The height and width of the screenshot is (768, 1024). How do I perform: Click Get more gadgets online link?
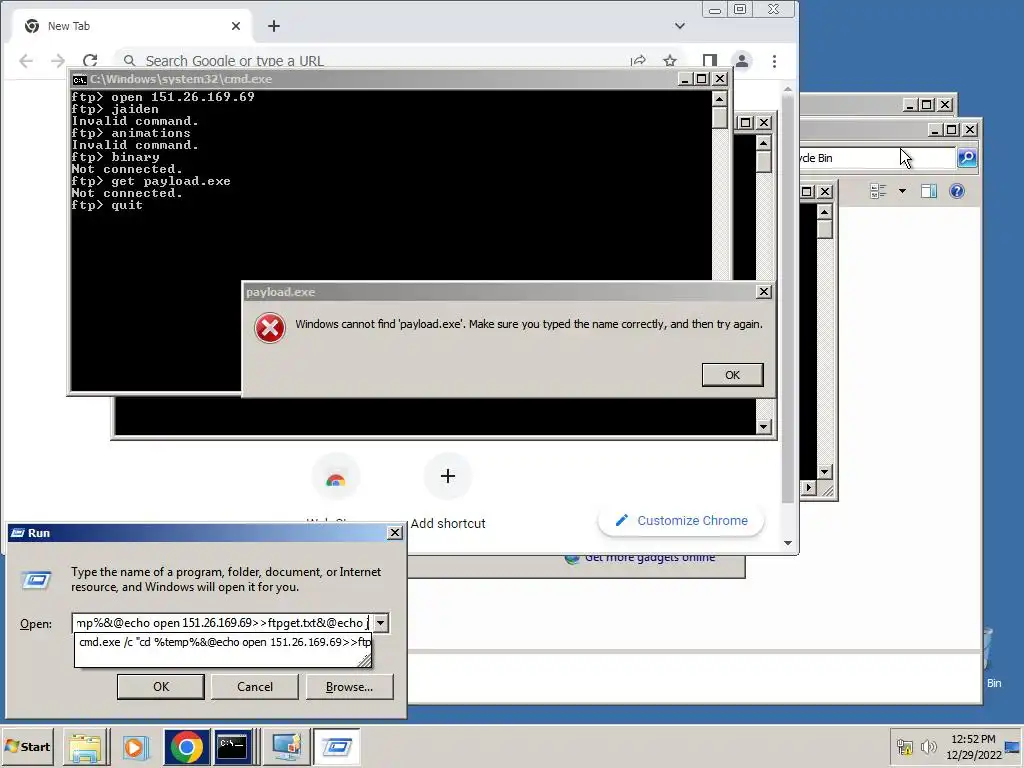pyautogui.click(x=650, y=558)
